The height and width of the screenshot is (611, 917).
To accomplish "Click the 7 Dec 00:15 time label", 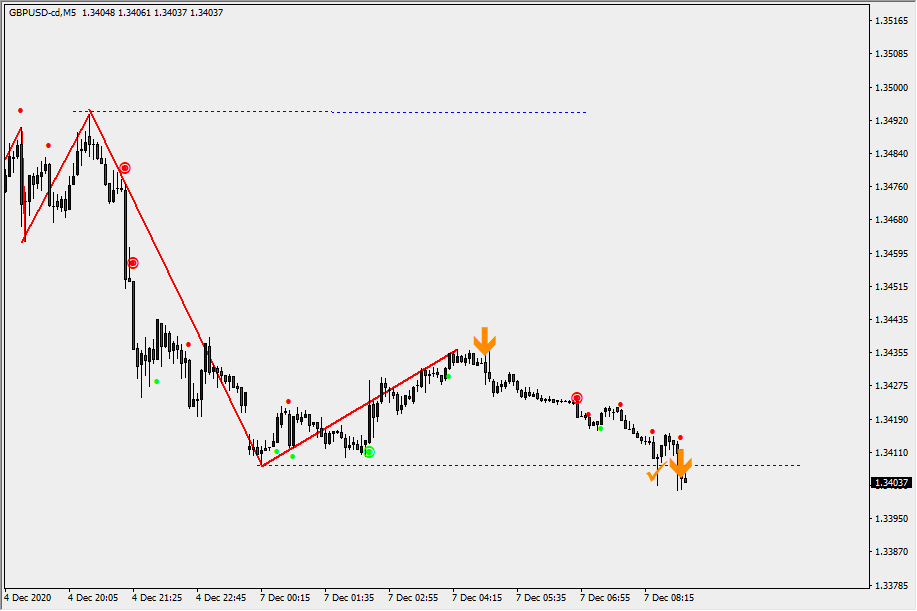I will [x=285, y=597].
